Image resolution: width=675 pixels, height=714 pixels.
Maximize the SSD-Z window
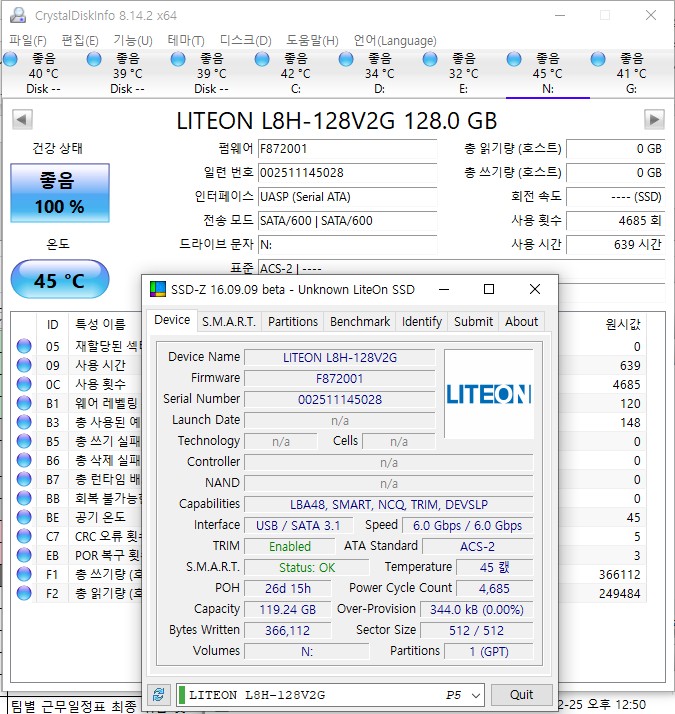[489, 289]
